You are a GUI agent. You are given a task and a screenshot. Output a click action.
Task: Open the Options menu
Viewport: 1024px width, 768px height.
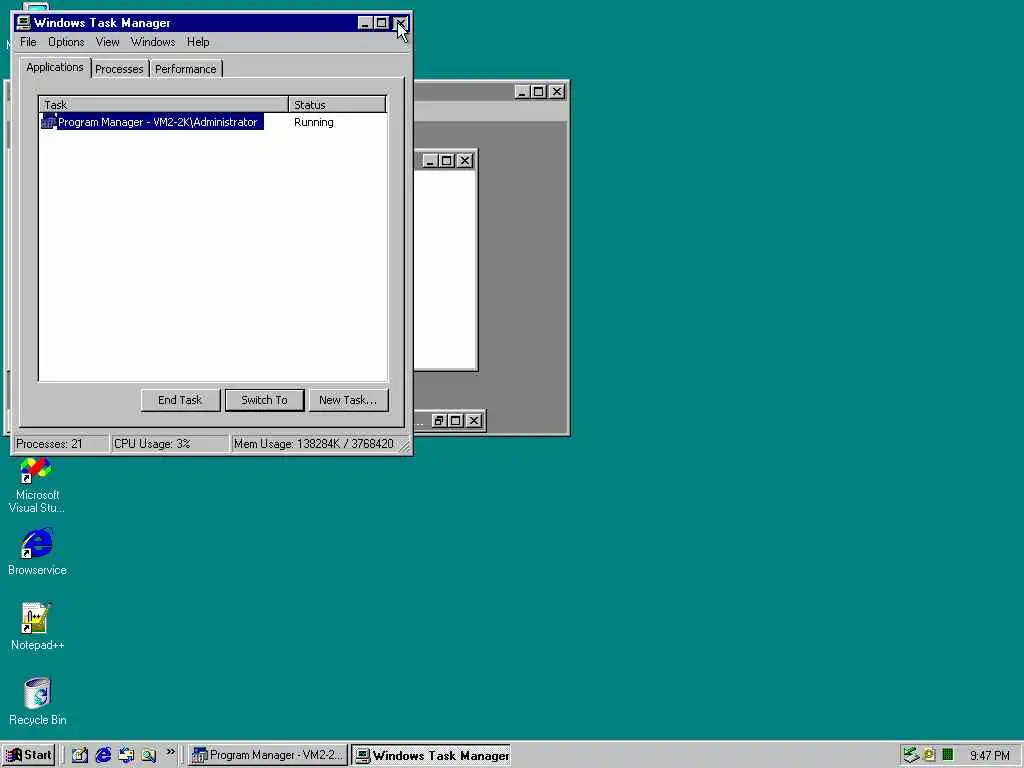pos(66,42)
